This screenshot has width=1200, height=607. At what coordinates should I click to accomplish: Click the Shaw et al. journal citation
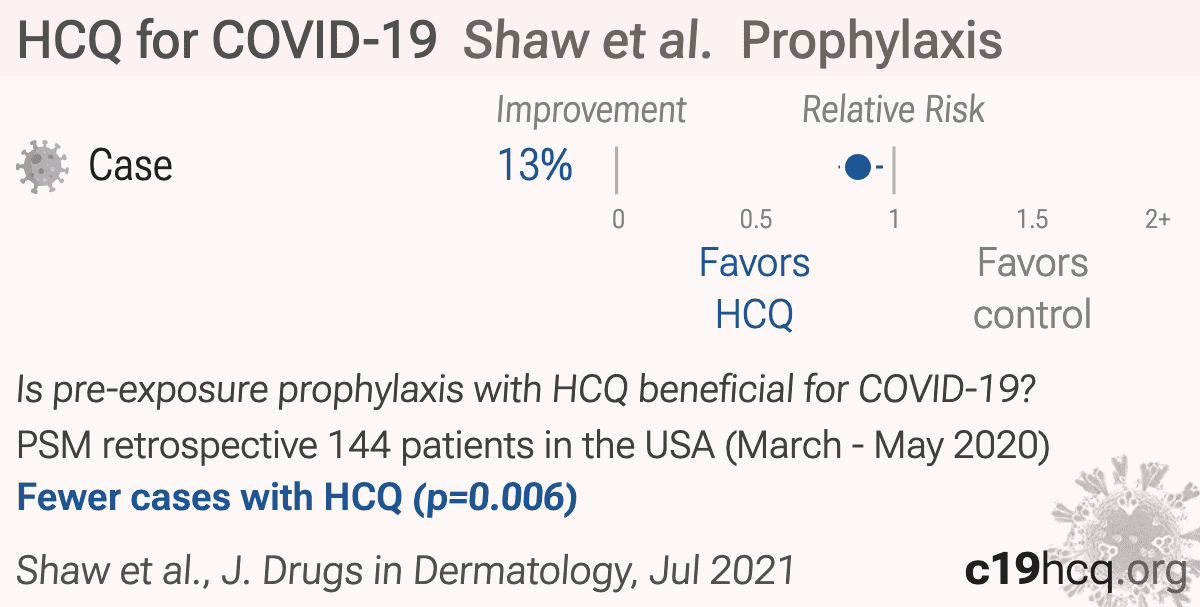tap(406, 571)
